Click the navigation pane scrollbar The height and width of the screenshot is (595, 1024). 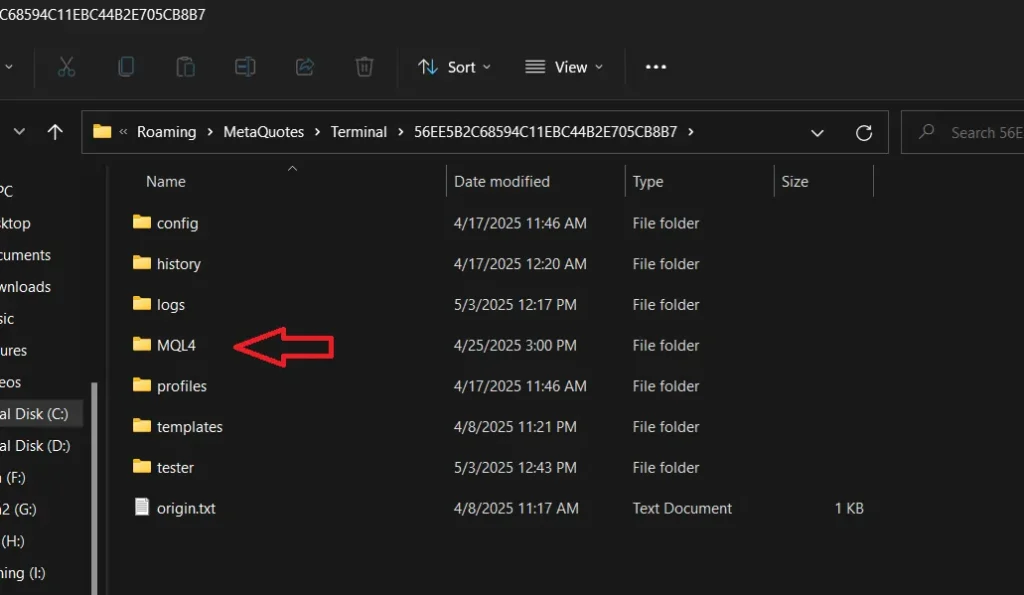coord(94,489)
